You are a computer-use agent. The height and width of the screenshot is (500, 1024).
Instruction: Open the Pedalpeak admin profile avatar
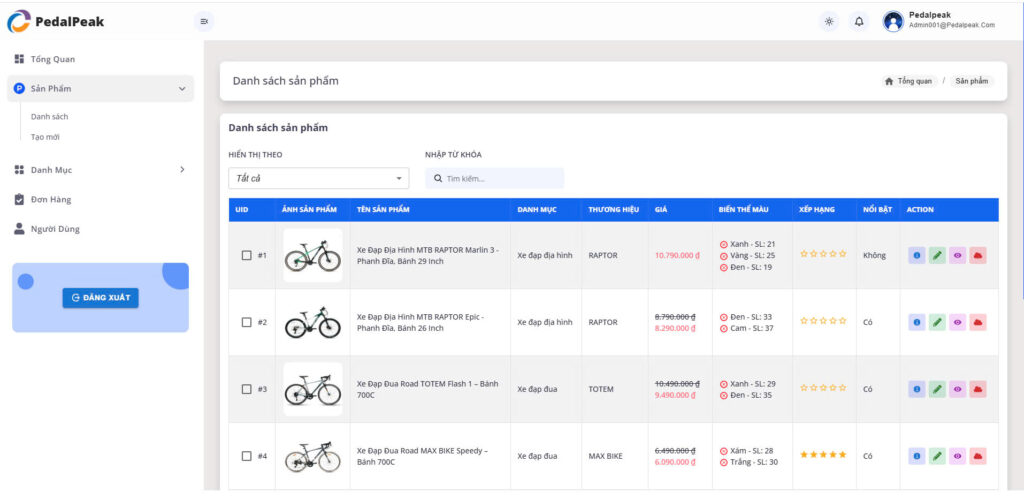(893, 22)
